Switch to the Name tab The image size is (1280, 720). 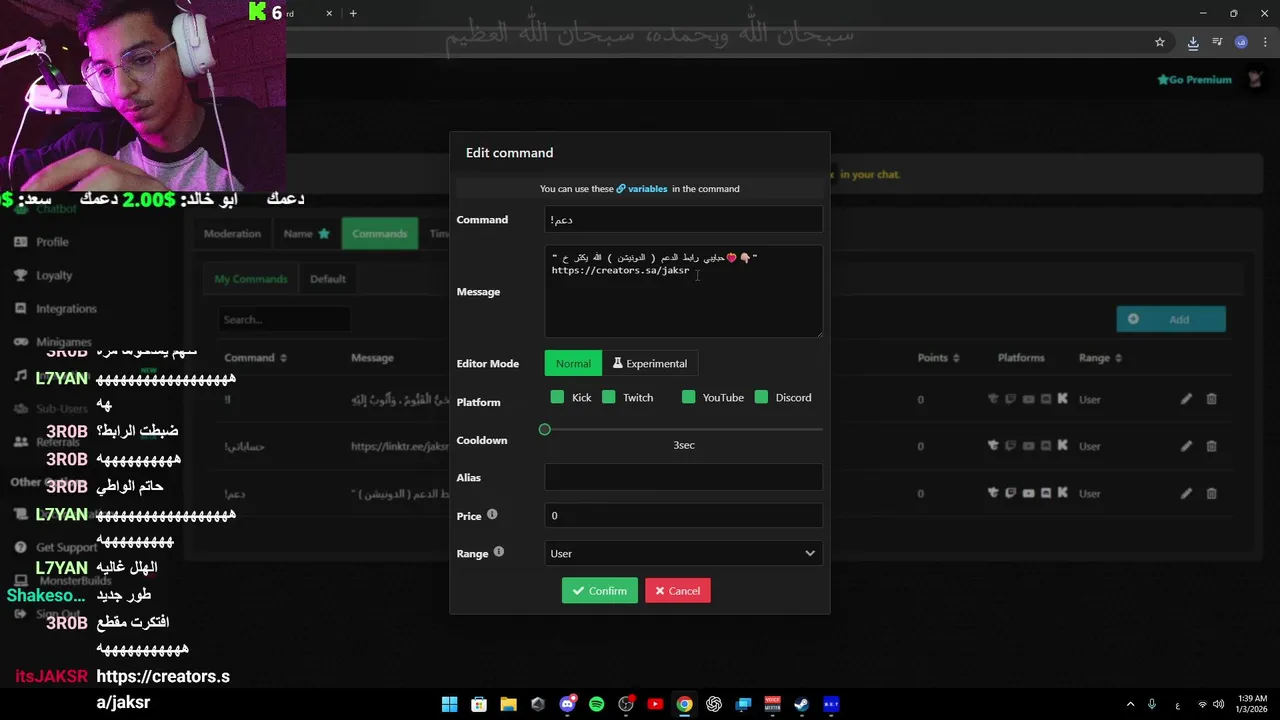point(306,234)
